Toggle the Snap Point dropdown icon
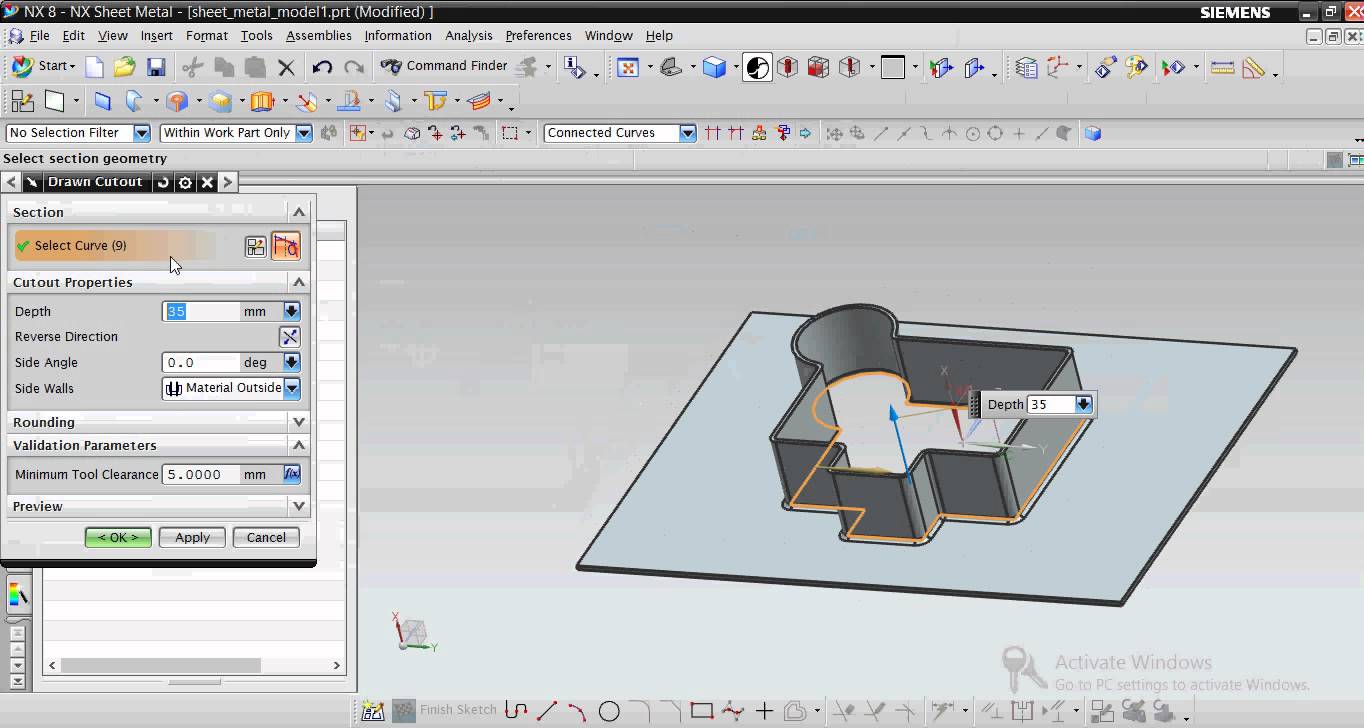 coord(359,133)
